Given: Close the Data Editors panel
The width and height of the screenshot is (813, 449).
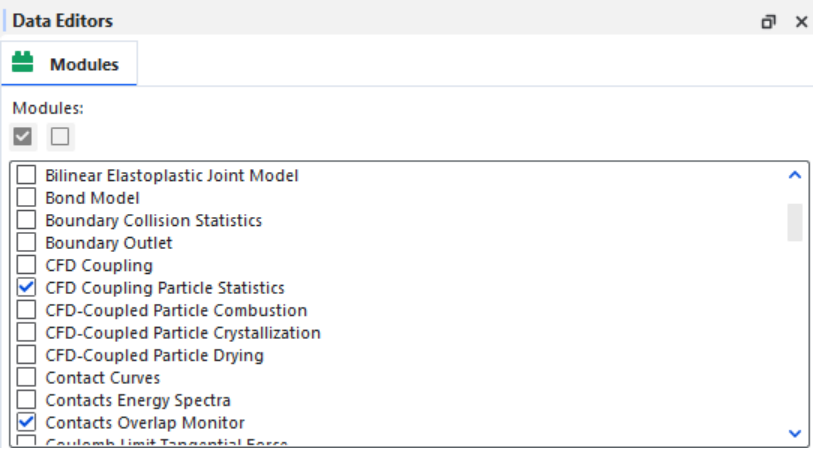Looking at the screenshot, I should [801, 22].
